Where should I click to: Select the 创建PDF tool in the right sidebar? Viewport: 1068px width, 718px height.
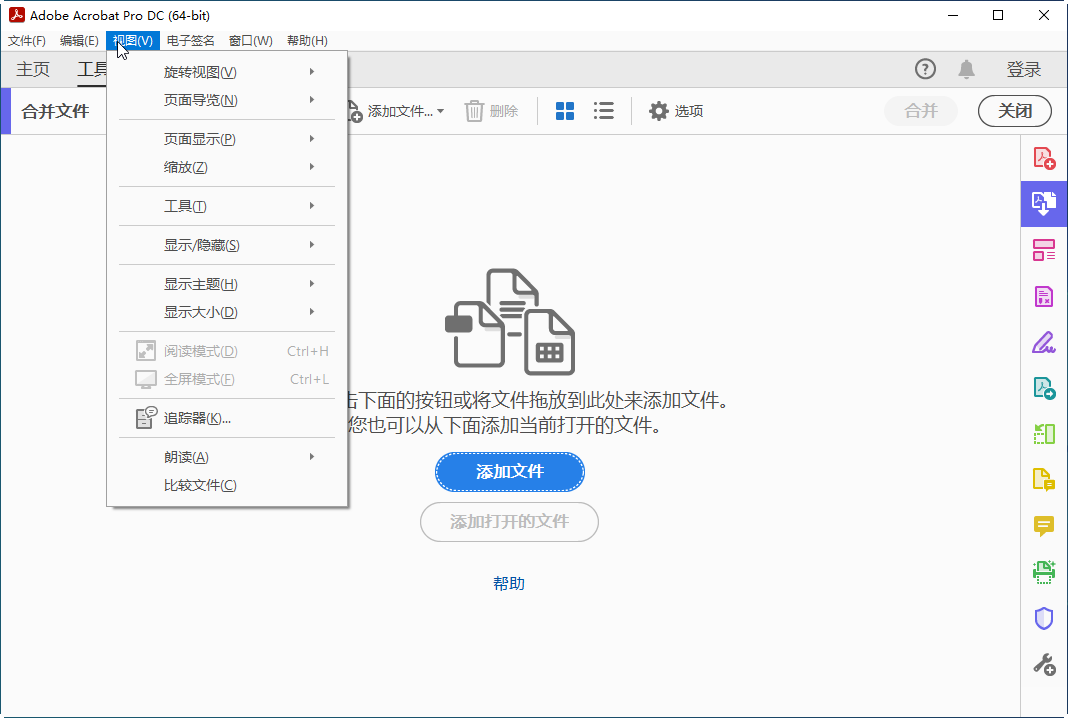(1044, 157)
